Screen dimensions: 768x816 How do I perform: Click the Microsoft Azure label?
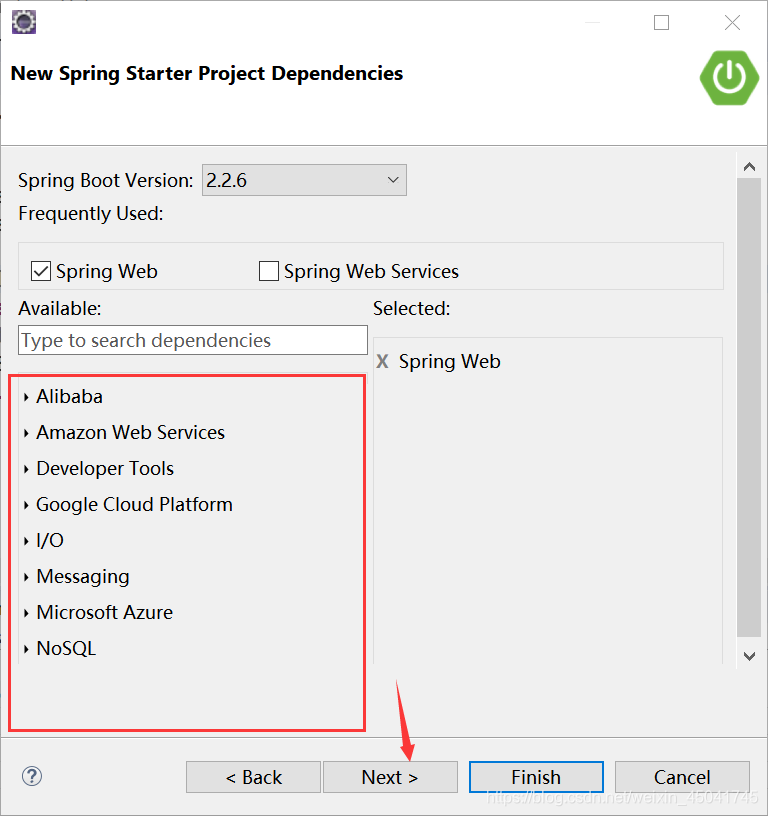coord(105,612)
